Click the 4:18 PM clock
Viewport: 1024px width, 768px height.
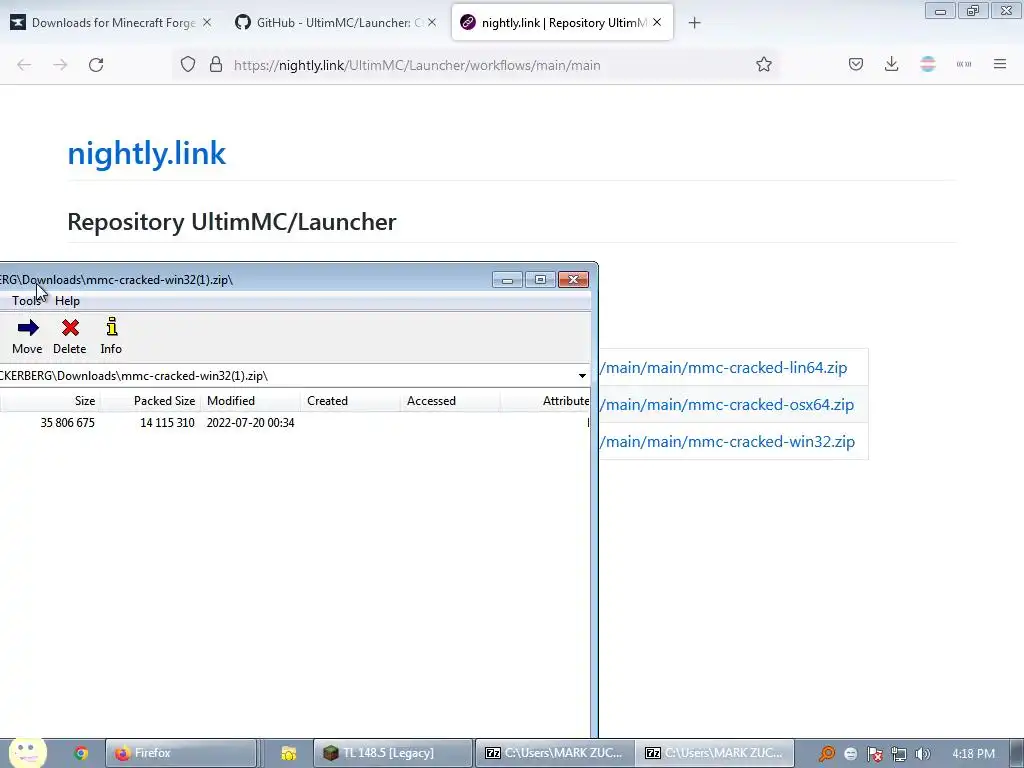point(973,754)
